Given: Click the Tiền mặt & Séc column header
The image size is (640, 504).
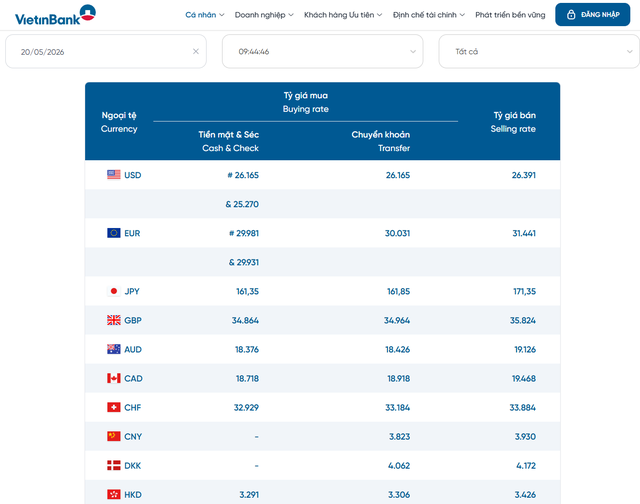Looking at the screenshot, I should 229,141.
